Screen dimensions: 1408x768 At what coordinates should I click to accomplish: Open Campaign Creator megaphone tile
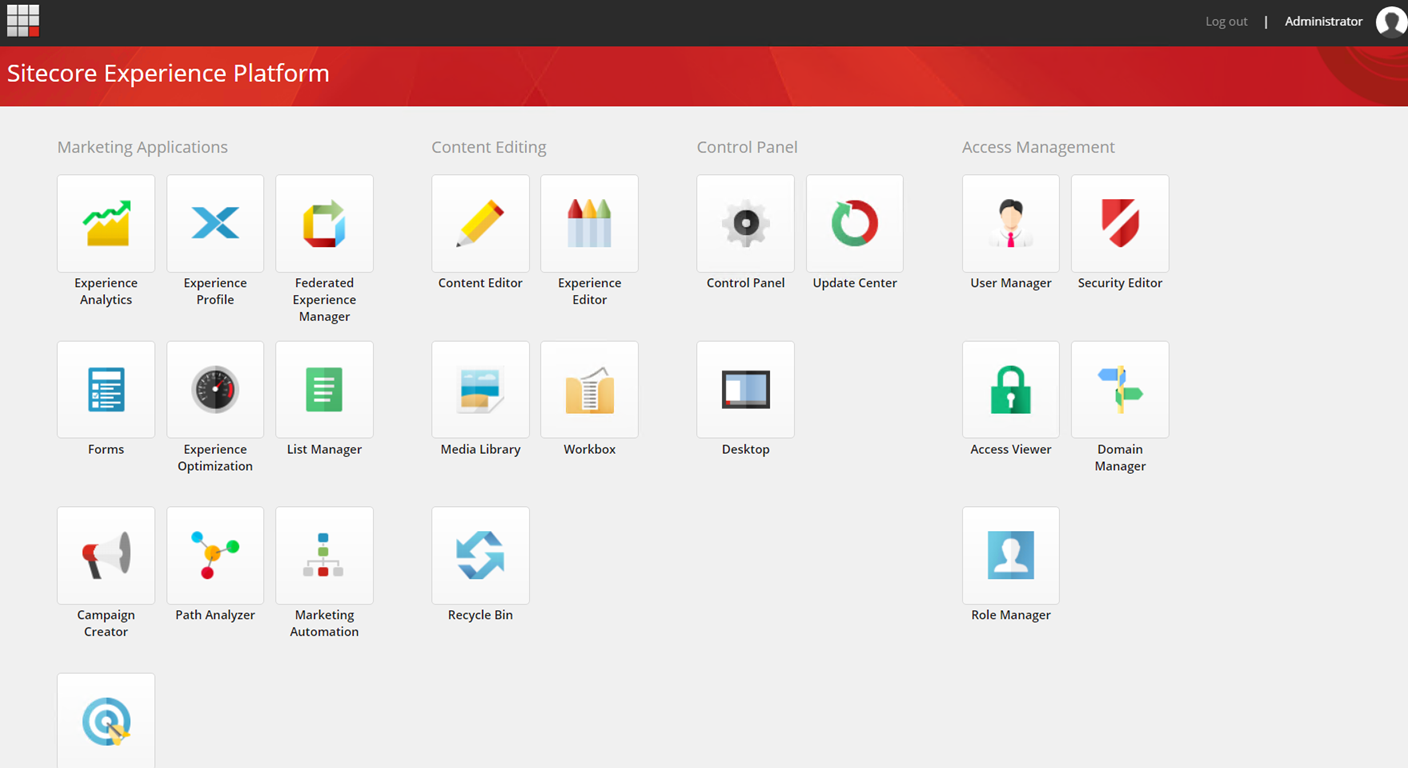pyautogui.click(x=106, y=555)
